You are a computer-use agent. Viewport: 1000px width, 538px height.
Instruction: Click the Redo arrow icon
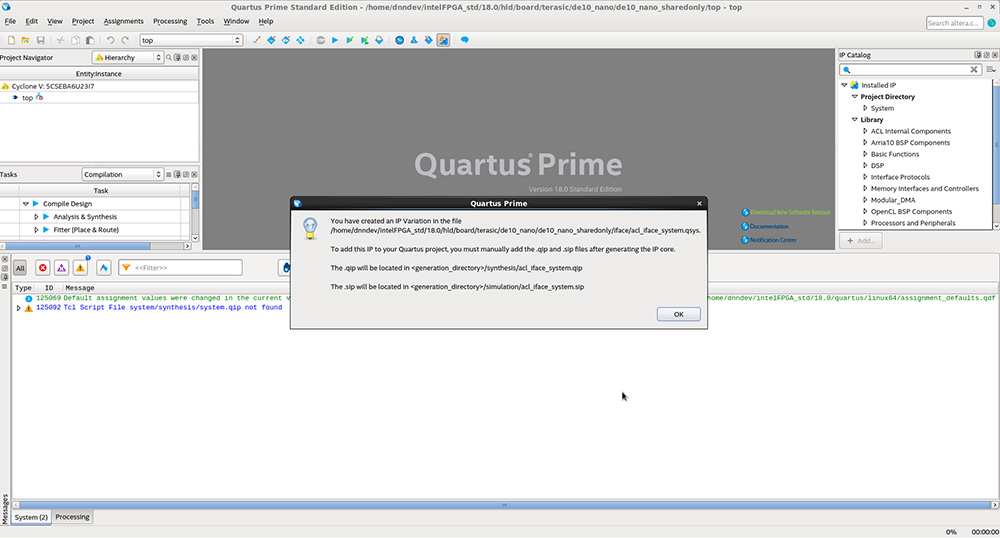(125, 40)
